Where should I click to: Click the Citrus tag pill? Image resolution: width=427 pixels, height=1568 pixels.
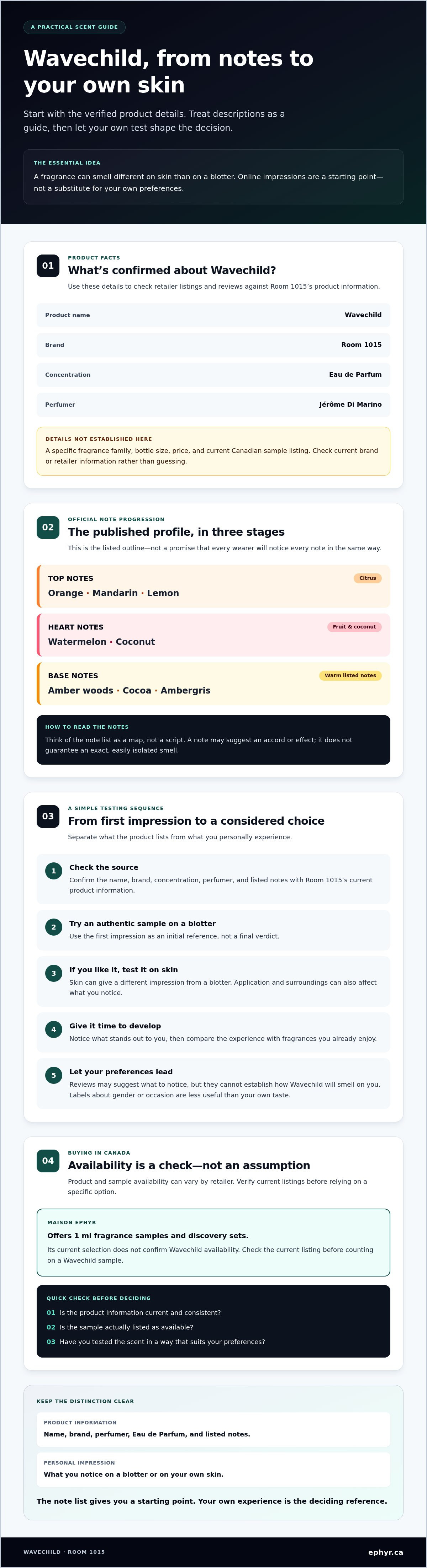(367, 578)
